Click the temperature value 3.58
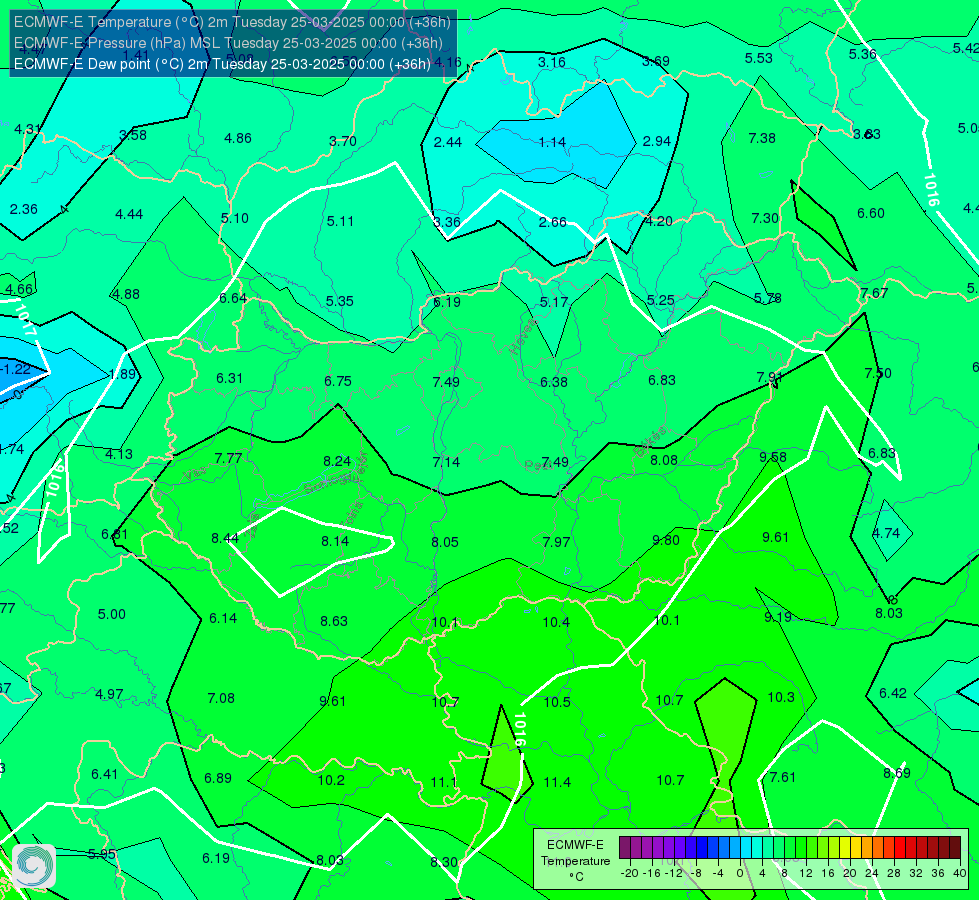The image size is (979, 900). click(x=133, y=135)
